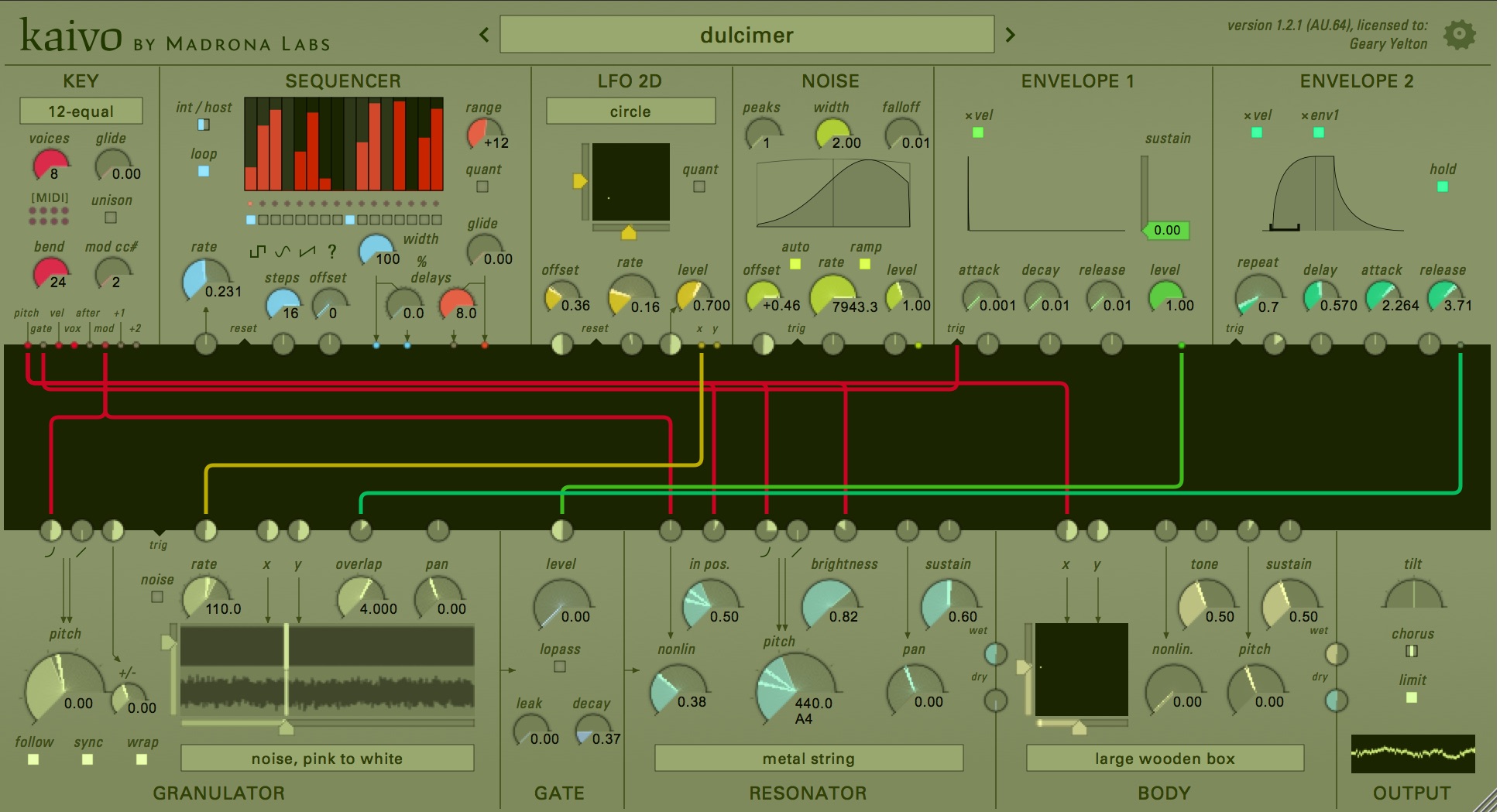The height and width of the screenshot is (812, 1500).
Task: Click the Envelope 1 level knob
Action: click(1165, 296)
